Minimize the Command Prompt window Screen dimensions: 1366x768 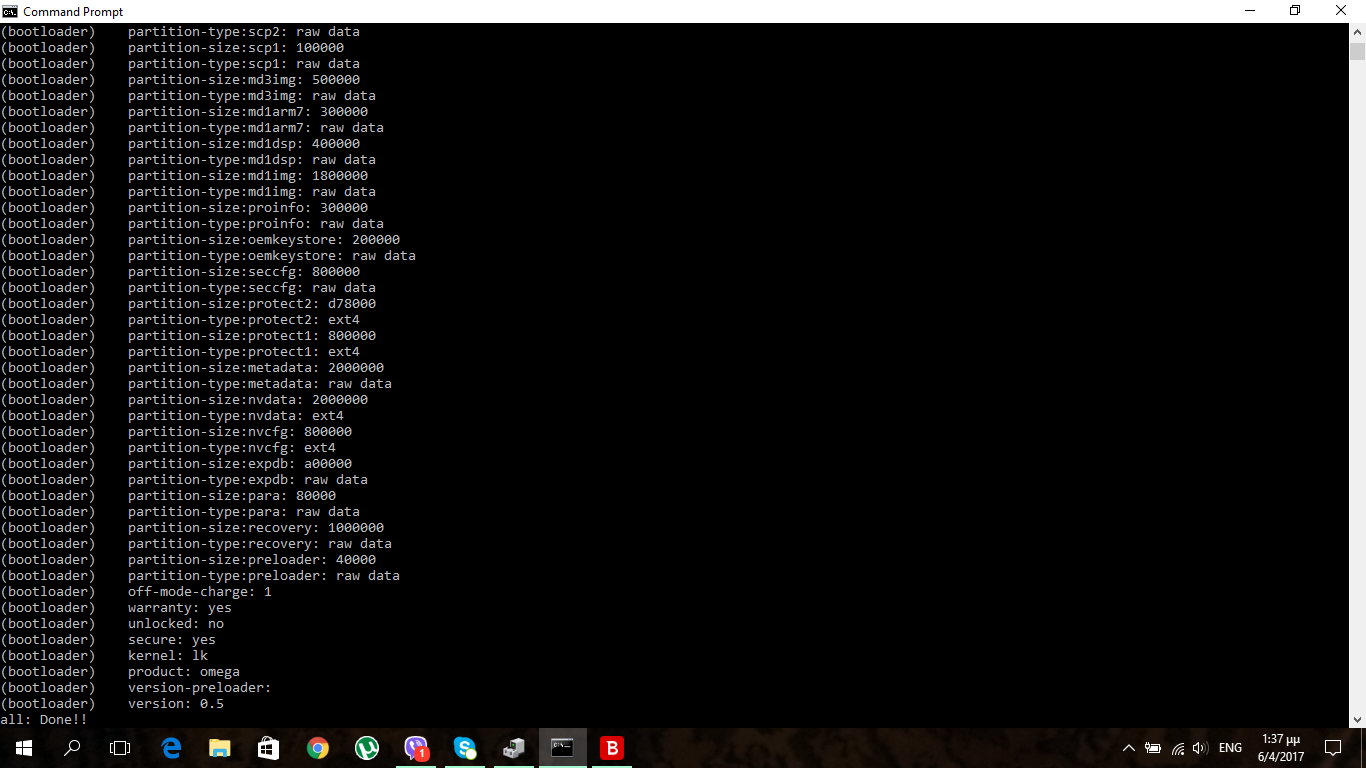[x=1250, y=11]
